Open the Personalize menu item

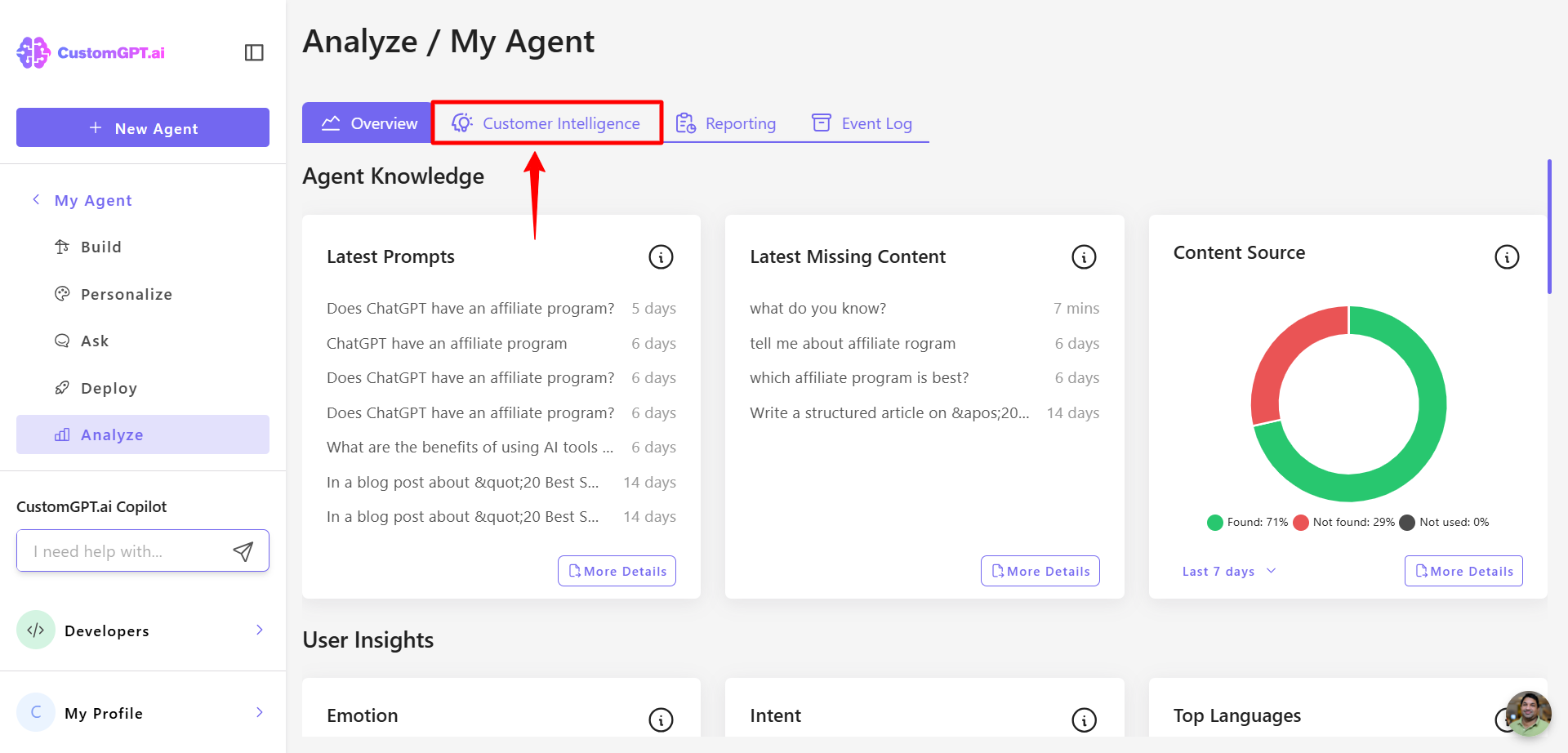(143, 294)
